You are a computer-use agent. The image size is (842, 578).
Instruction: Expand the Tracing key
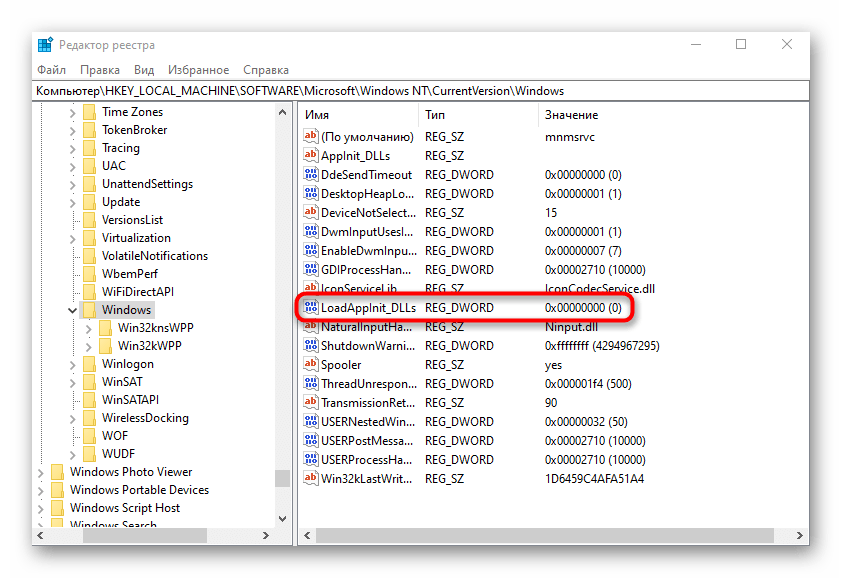[x=72, y=149]
